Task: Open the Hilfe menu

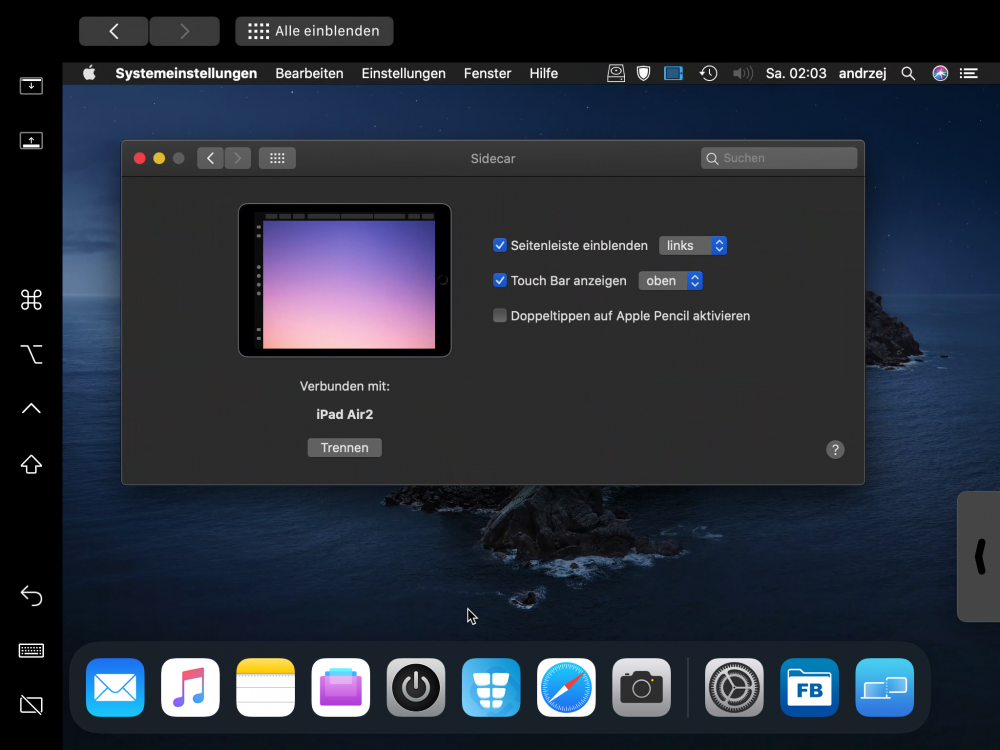Action: 543,73
